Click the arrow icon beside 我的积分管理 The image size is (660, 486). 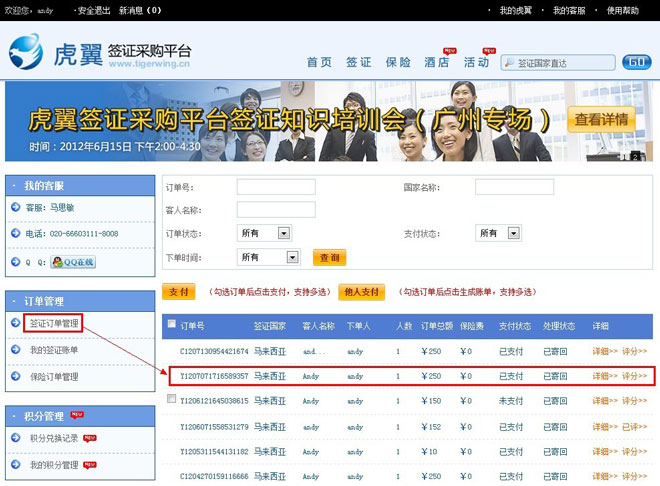(16, 464)
